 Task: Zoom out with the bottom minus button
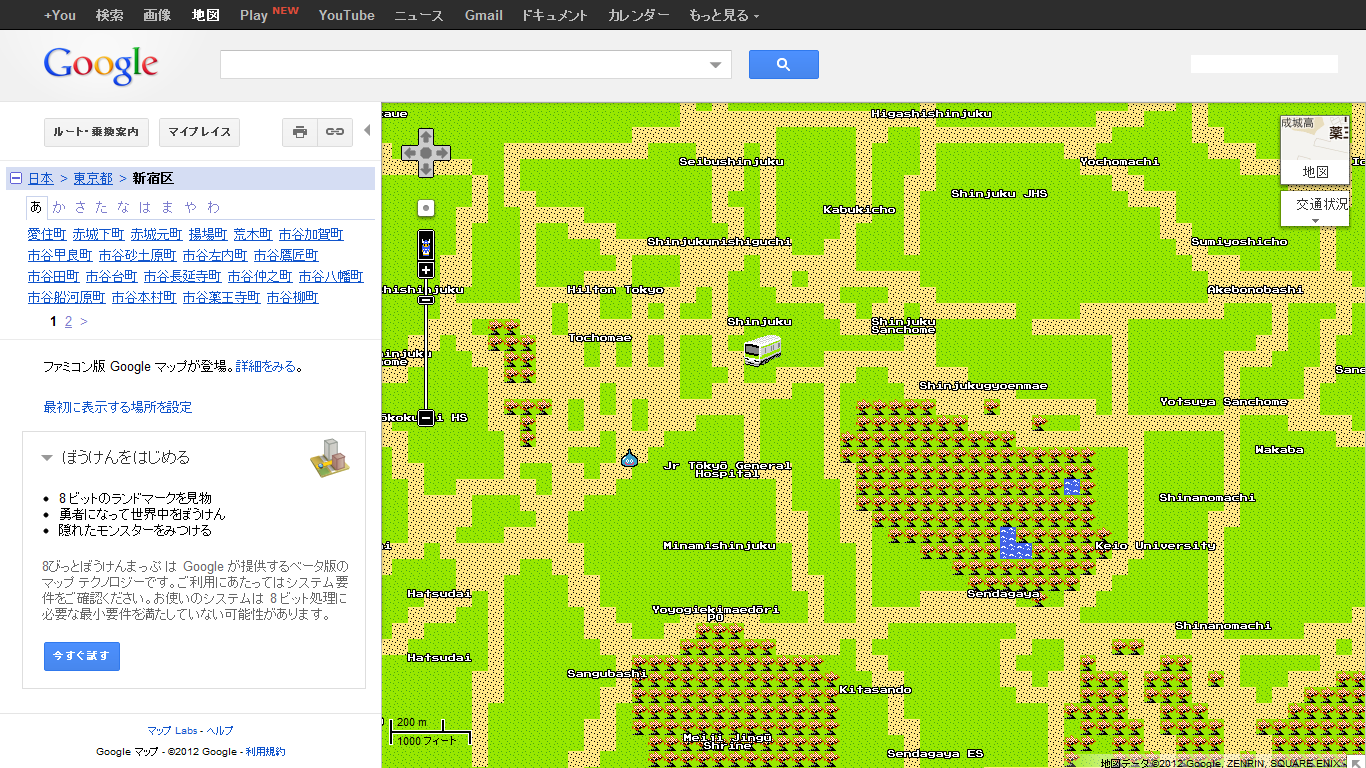click(x=426, y=418)
